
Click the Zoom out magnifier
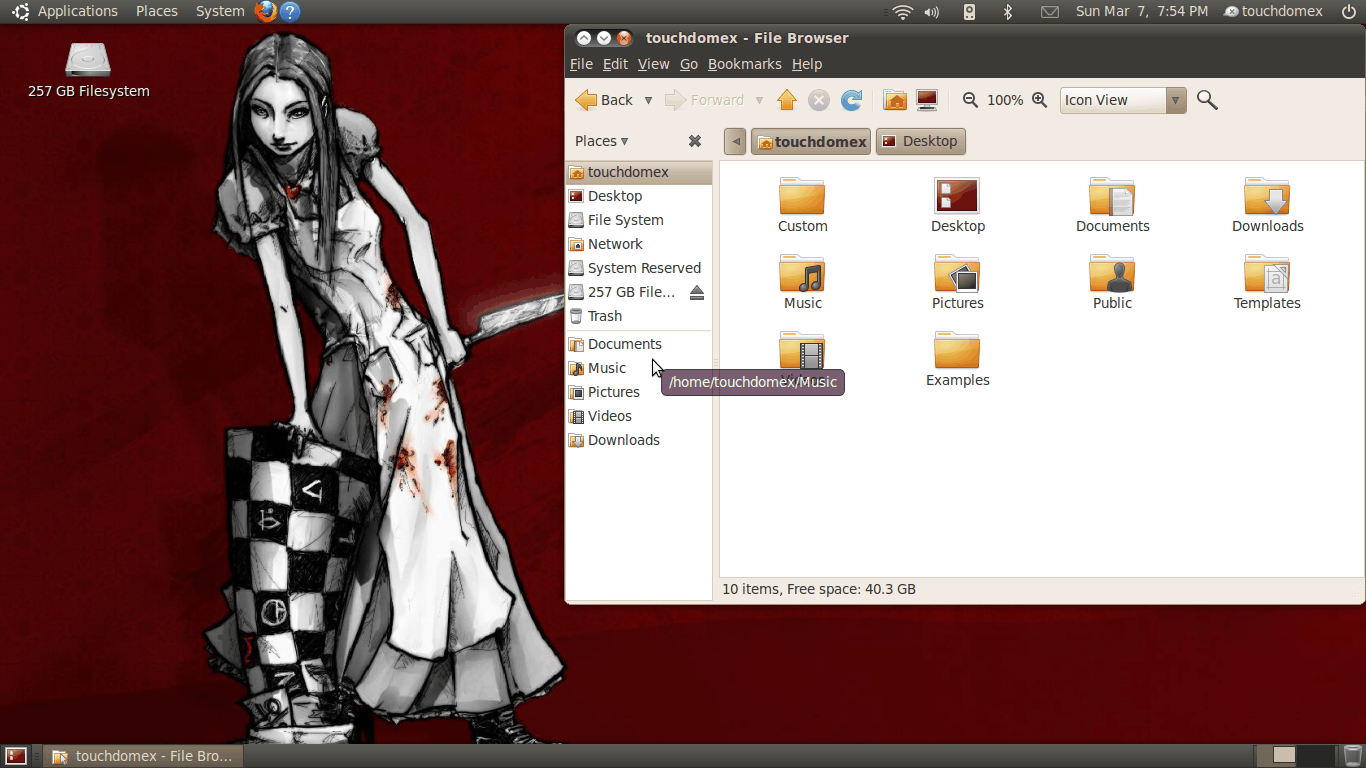[970, 100]
